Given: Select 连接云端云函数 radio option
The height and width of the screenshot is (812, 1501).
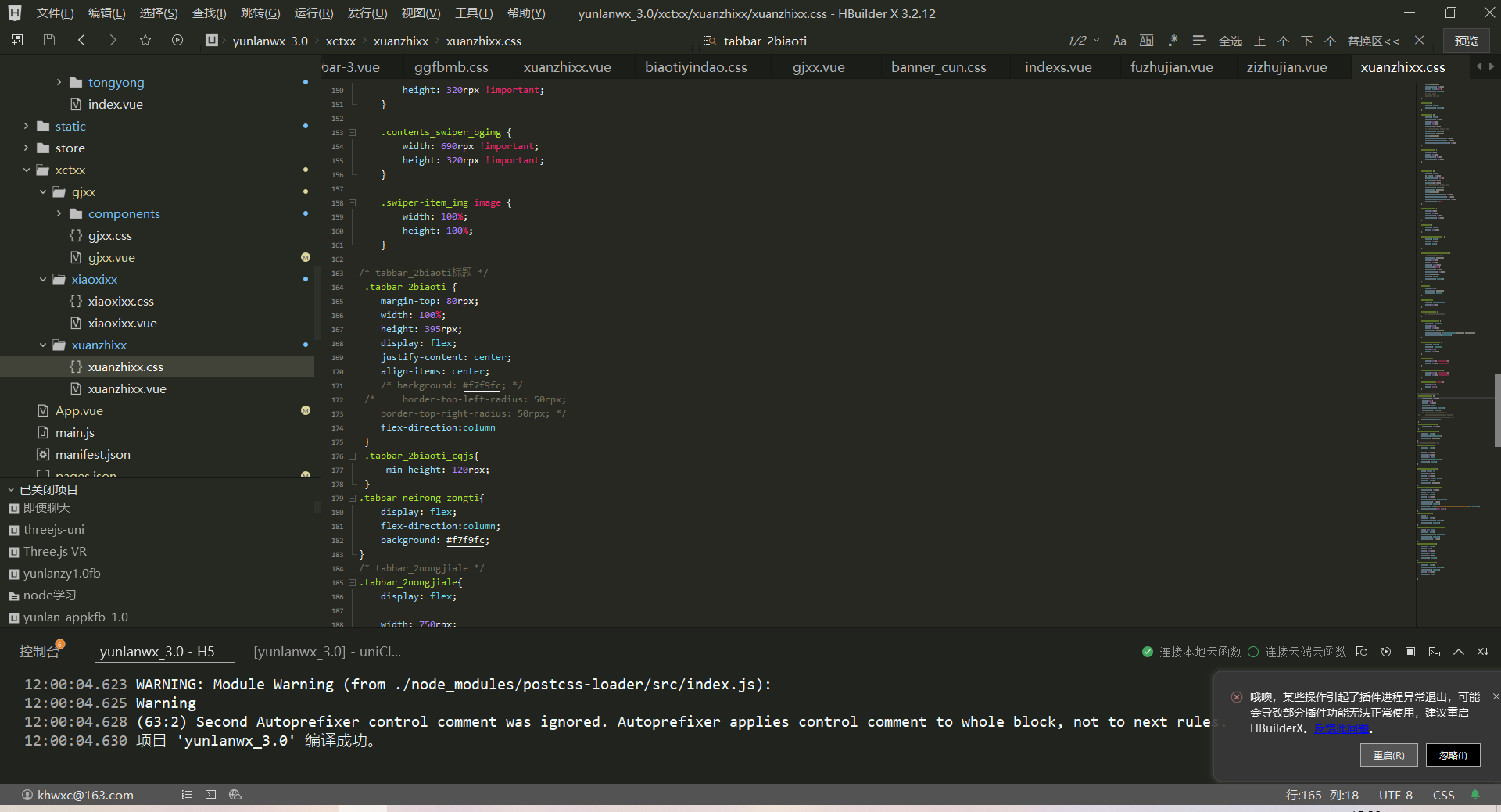Looking at the screenshot, I should (1254, 652).
